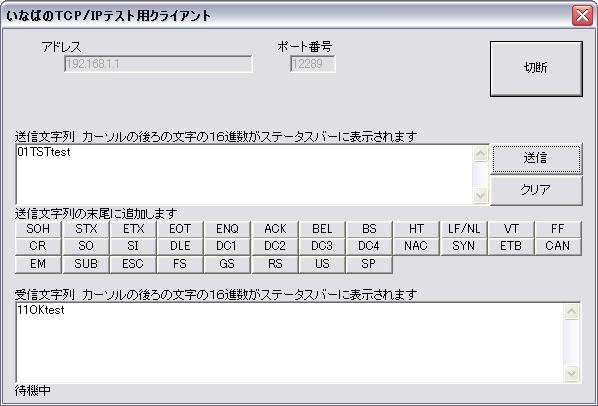Click the CAN control code button

(x=558, y=246)
